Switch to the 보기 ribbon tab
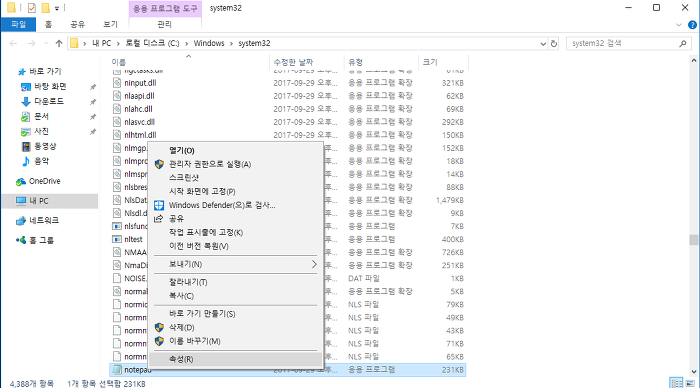This screenshot has width=700, height=388. pyautogui.click(x=110, y=24)
